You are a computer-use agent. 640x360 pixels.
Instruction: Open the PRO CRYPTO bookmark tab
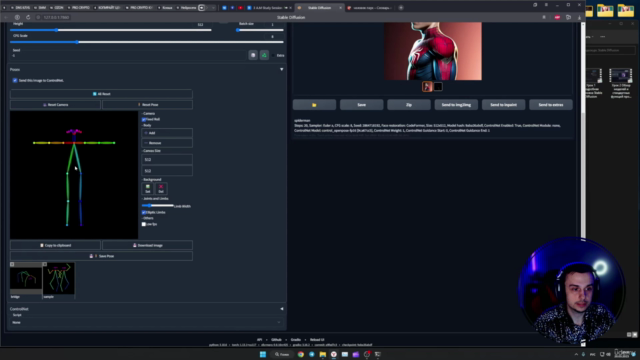tap(79, 8)
